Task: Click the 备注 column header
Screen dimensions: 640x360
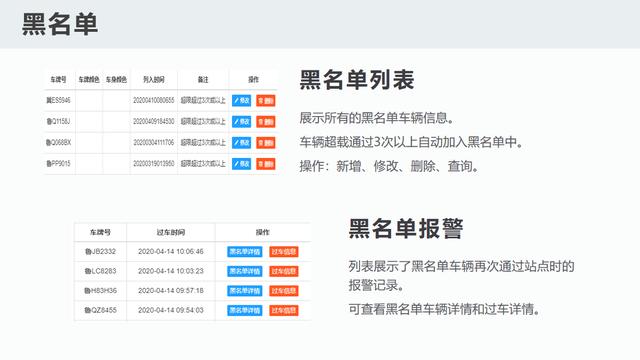Action: (x=203, y=80)
